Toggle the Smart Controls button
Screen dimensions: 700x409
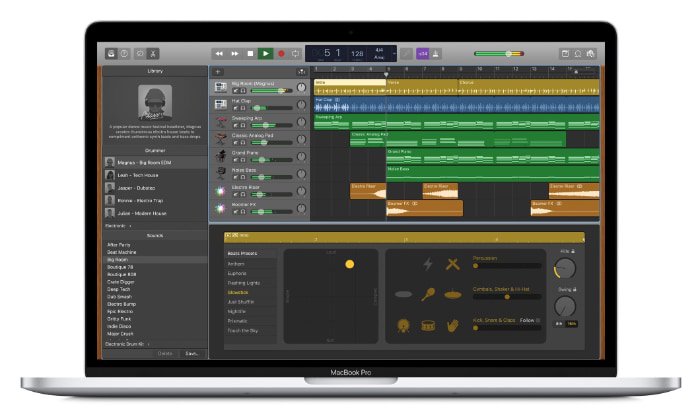140,54
